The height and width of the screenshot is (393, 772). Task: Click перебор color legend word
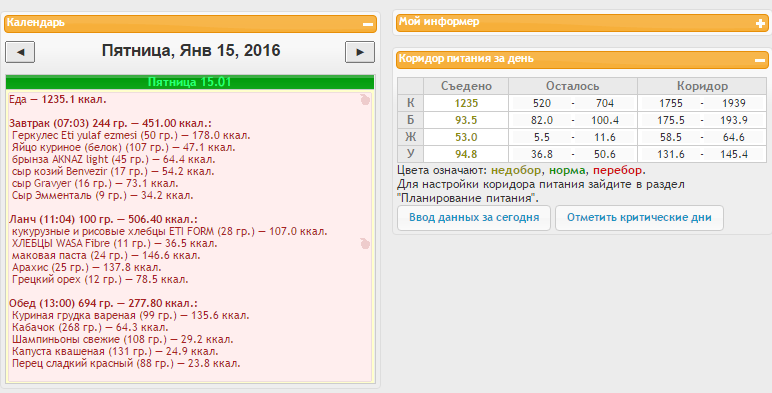617,170
